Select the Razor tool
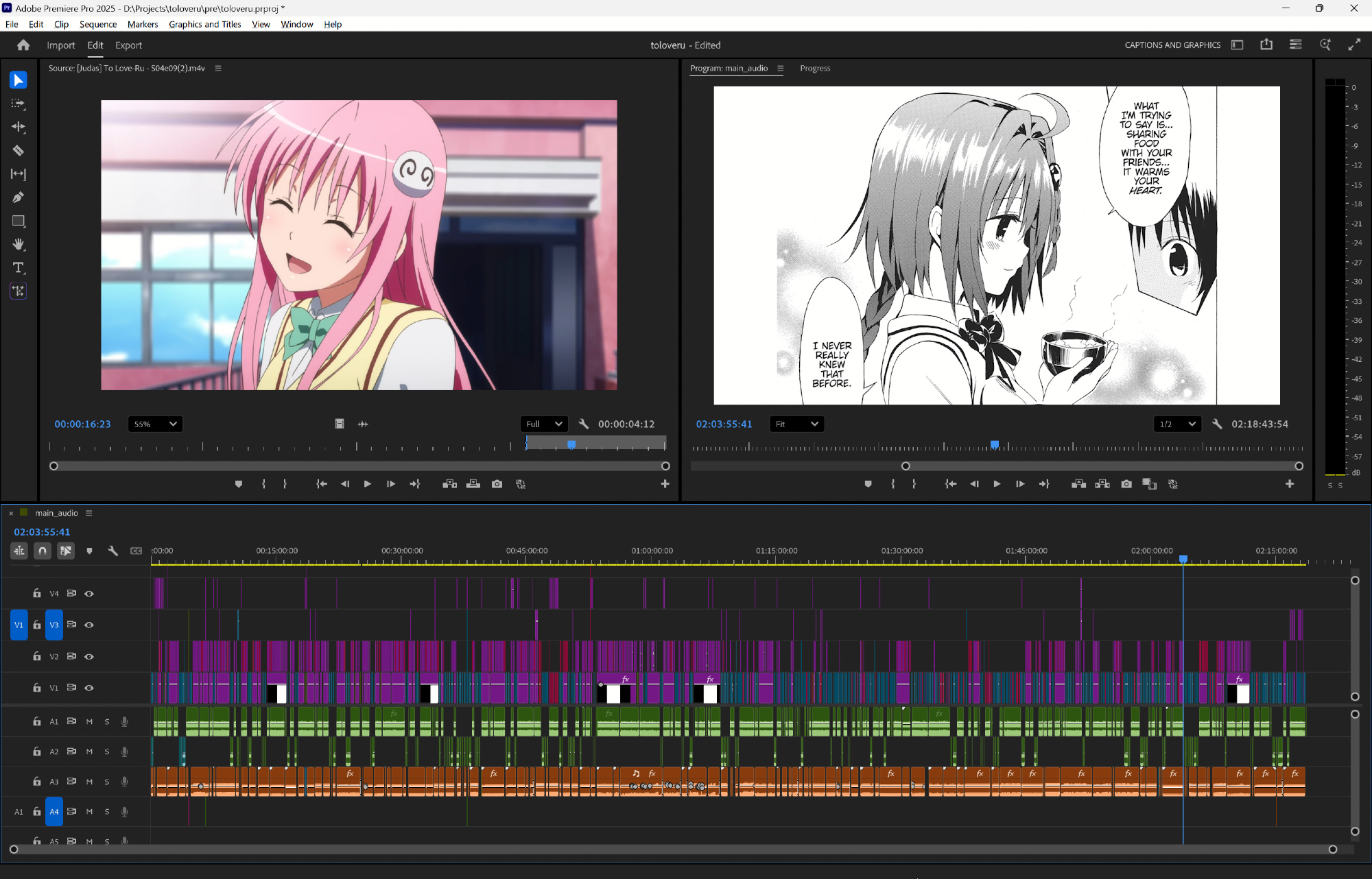The image size is (1372, 879). click(19, 150)
